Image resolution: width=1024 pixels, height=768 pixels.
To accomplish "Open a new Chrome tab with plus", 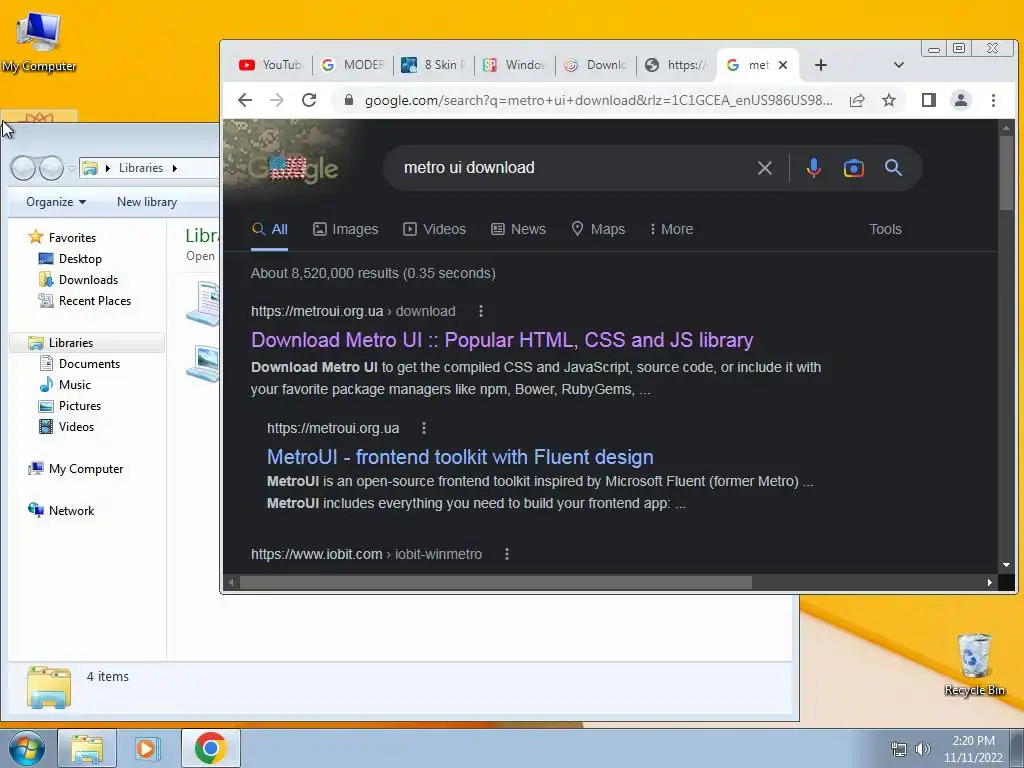I will [x=821, y=65].
